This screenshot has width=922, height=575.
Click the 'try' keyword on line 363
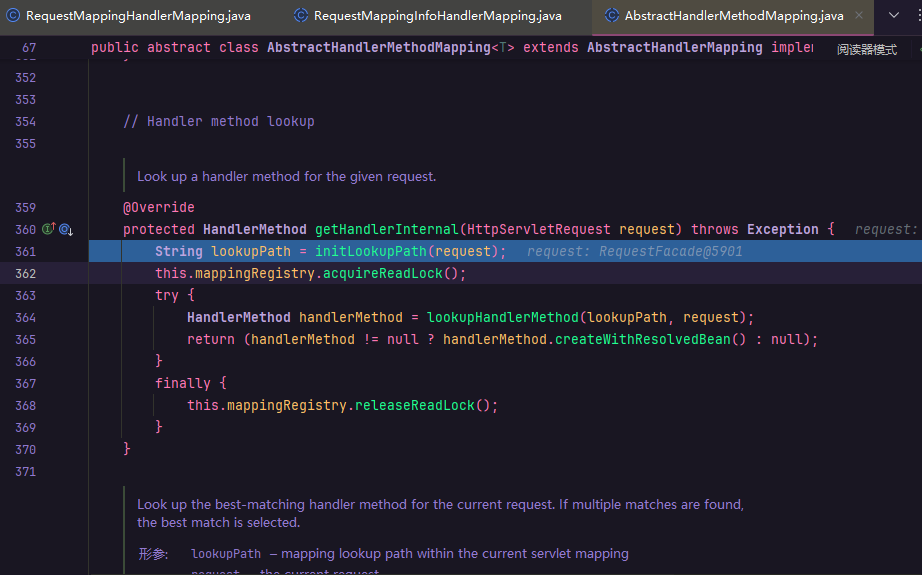coord(167,295)
